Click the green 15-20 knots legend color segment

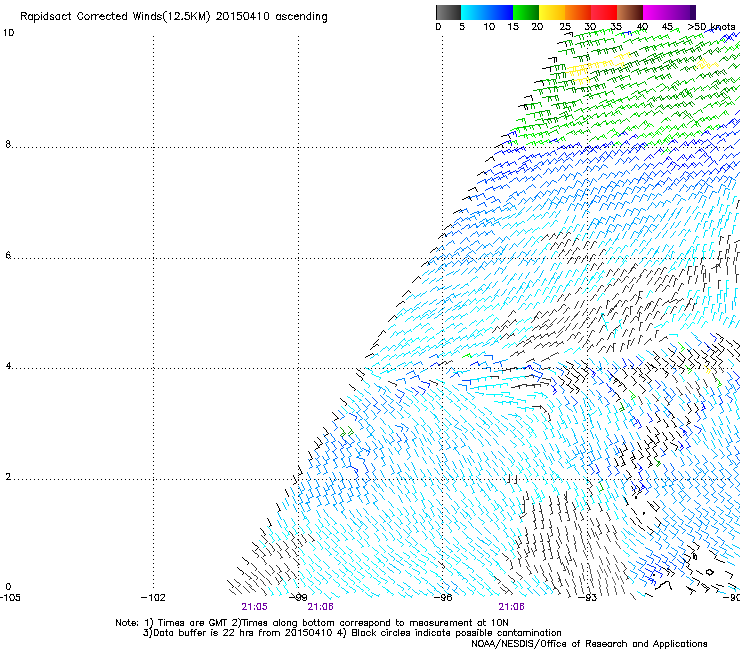coord(526,12)
